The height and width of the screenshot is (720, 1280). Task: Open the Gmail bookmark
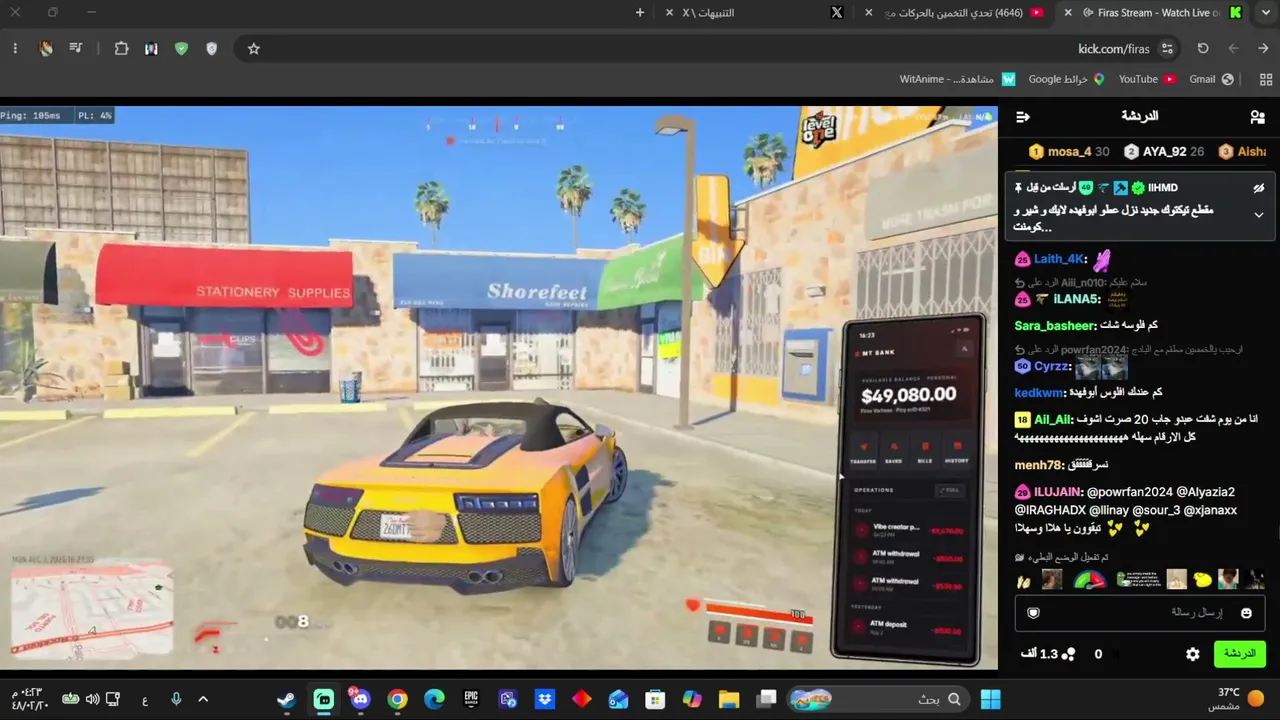1211,79
